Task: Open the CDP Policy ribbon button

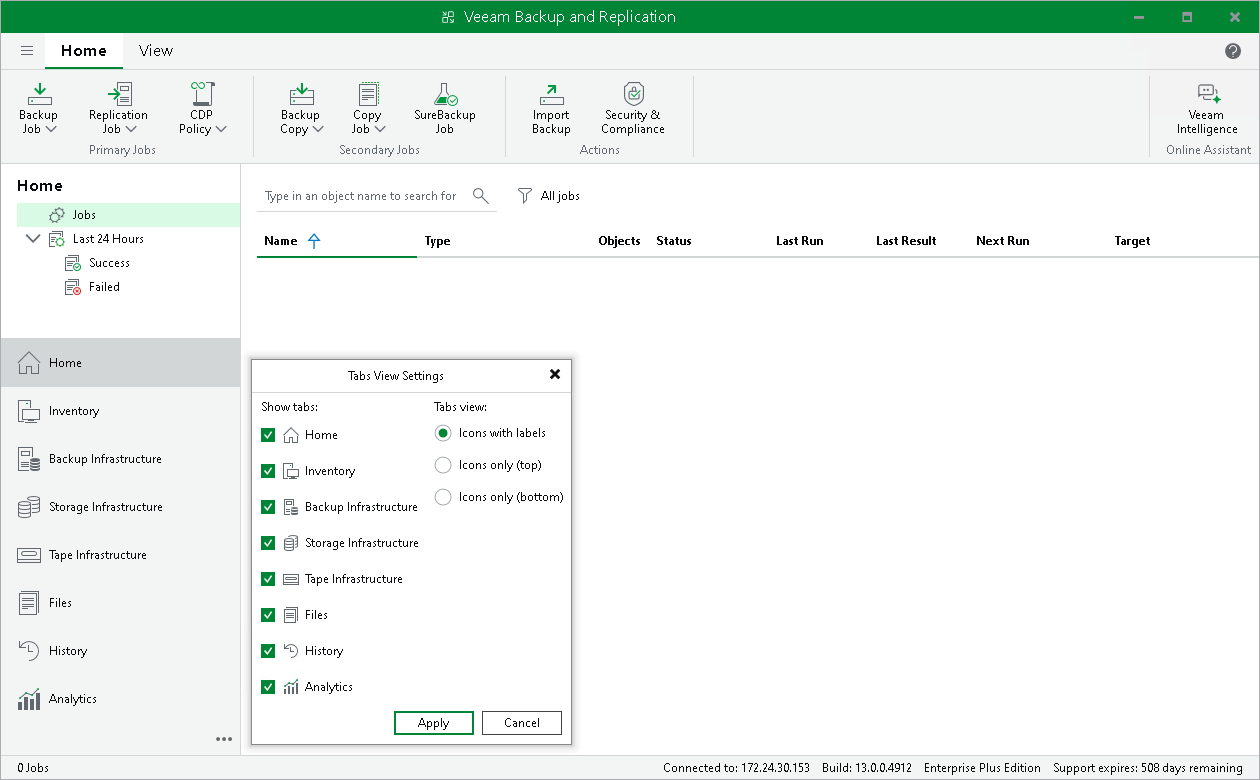Action: (x=202, y=108)
